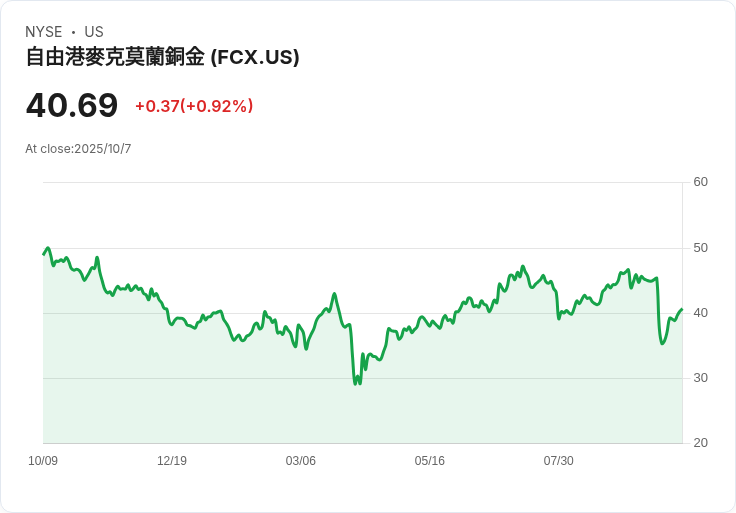Click the 20 price axis label
This screenshot has height=513, width=736.
pos(700,443)
